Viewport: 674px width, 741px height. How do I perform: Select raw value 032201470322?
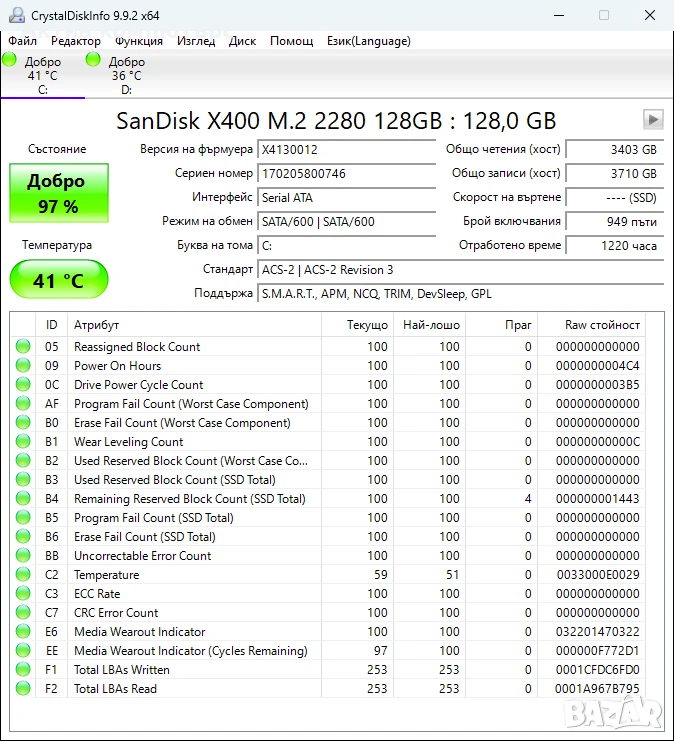pos(597,632)
